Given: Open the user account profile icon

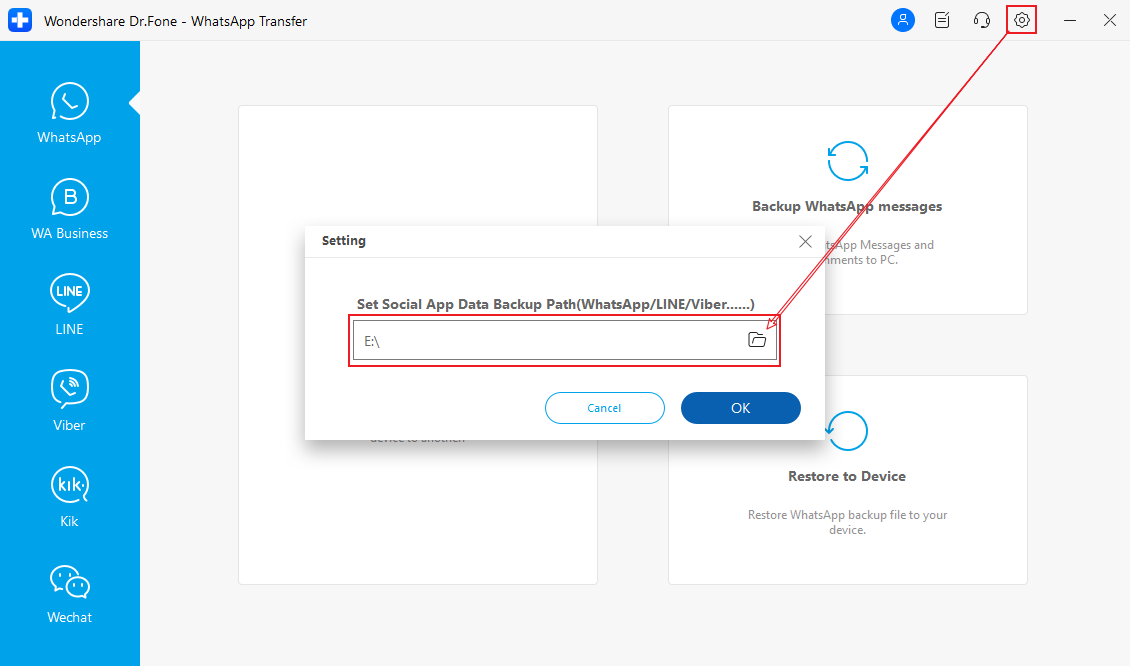Looking at the screenshot, I should (903, 20).
